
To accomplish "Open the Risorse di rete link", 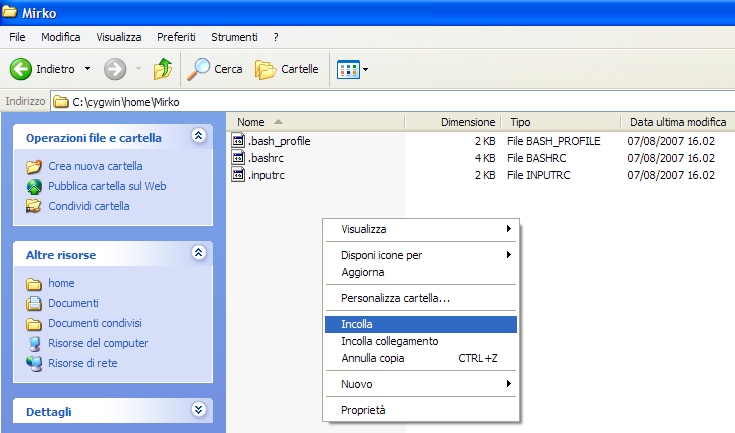I will 82,363.
